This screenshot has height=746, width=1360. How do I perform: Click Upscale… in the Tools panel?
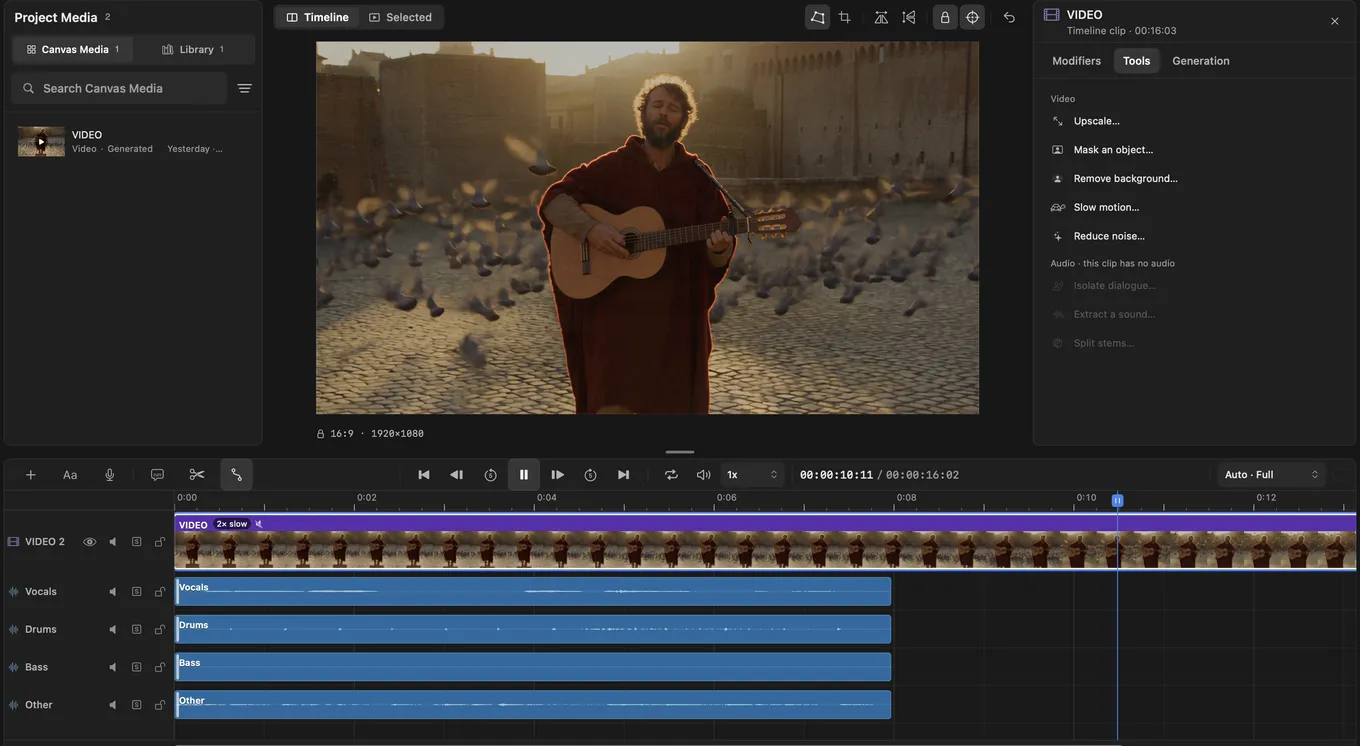[x=1097, y=121]
